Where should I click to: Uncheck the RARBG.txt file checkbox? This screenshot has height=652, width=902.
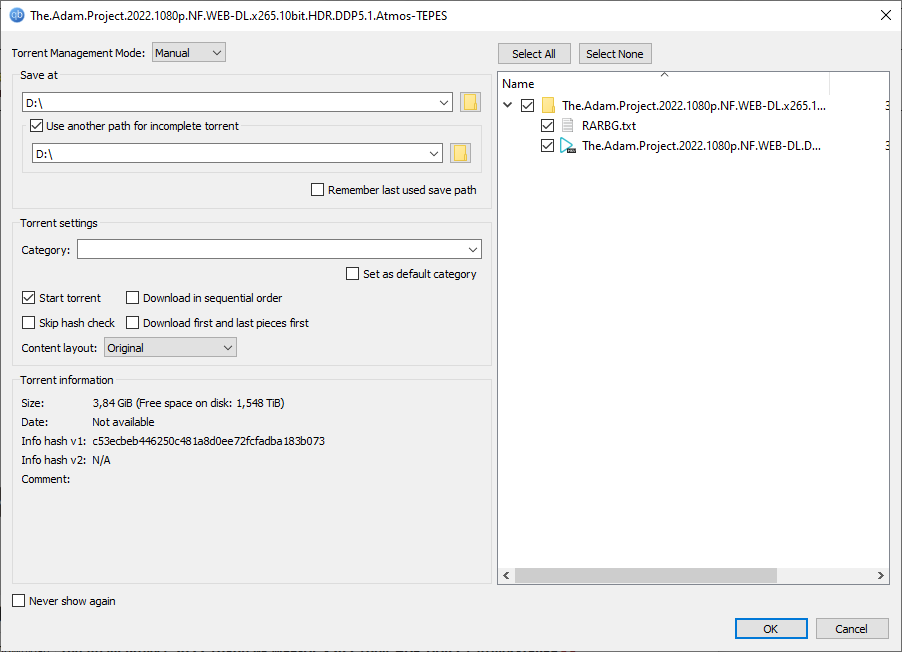pyautogui.click(x=547, y=125)
